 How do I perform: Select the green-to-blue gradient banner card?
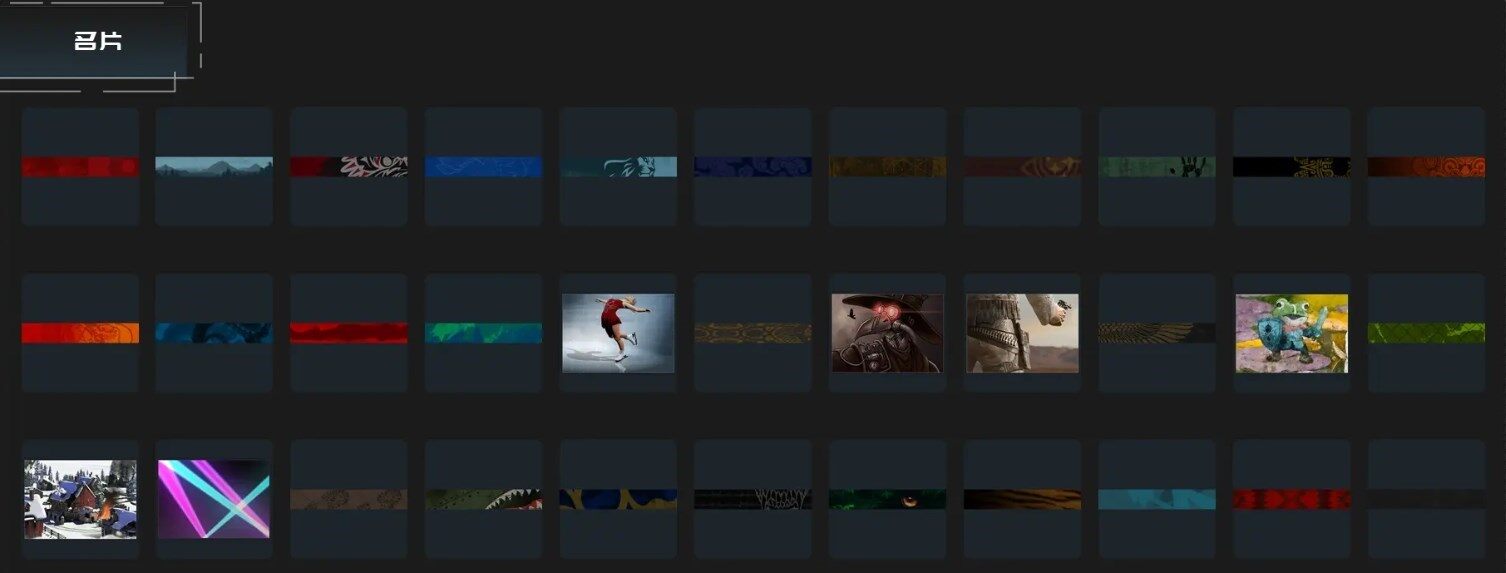pos(483,333)
